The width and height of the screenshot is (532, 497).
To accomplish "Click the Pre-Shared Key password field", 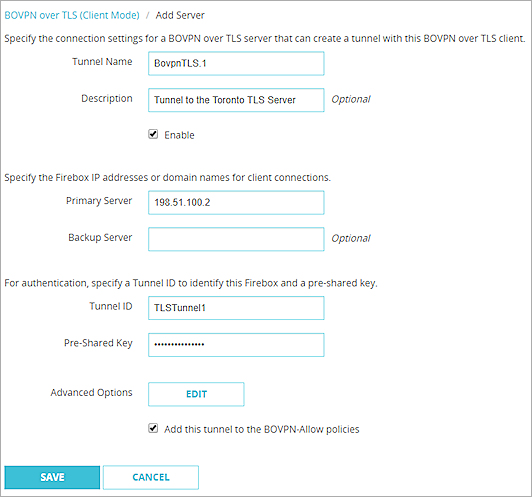I will pos(236,345).
